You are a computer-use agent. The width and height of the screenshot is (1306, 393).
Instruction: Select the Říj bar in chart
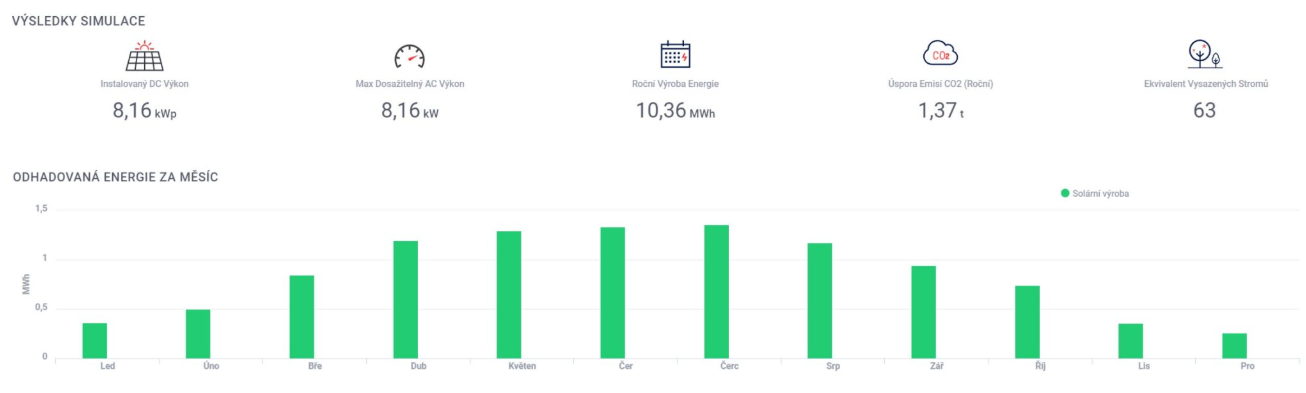[x=1027, y=321]
